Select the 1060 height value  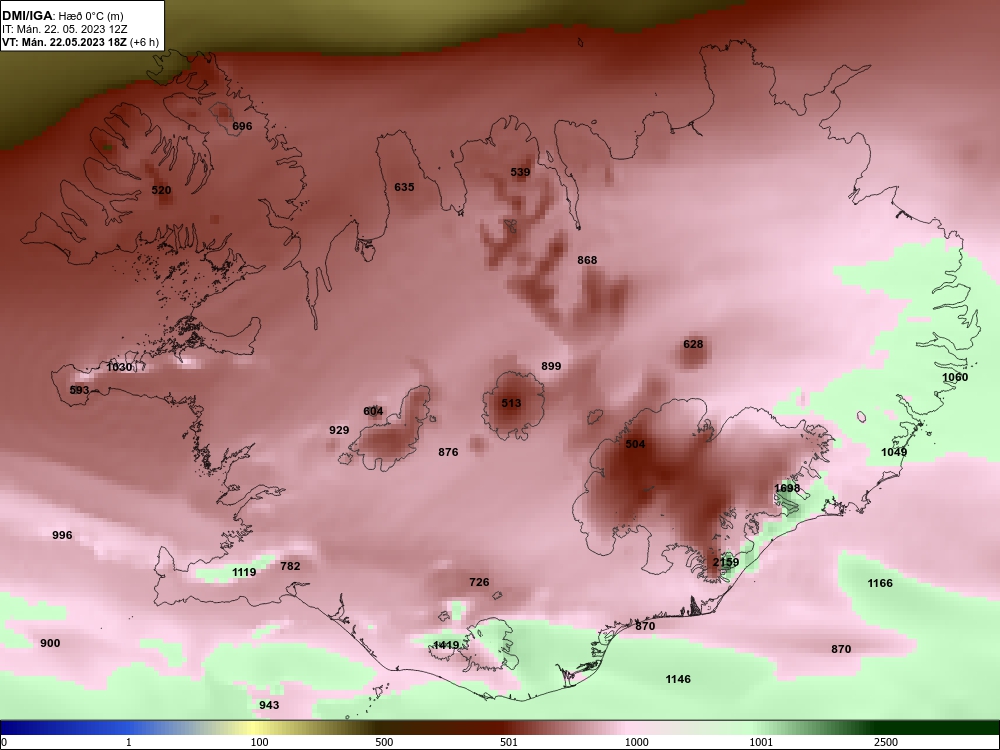[955, 377]
